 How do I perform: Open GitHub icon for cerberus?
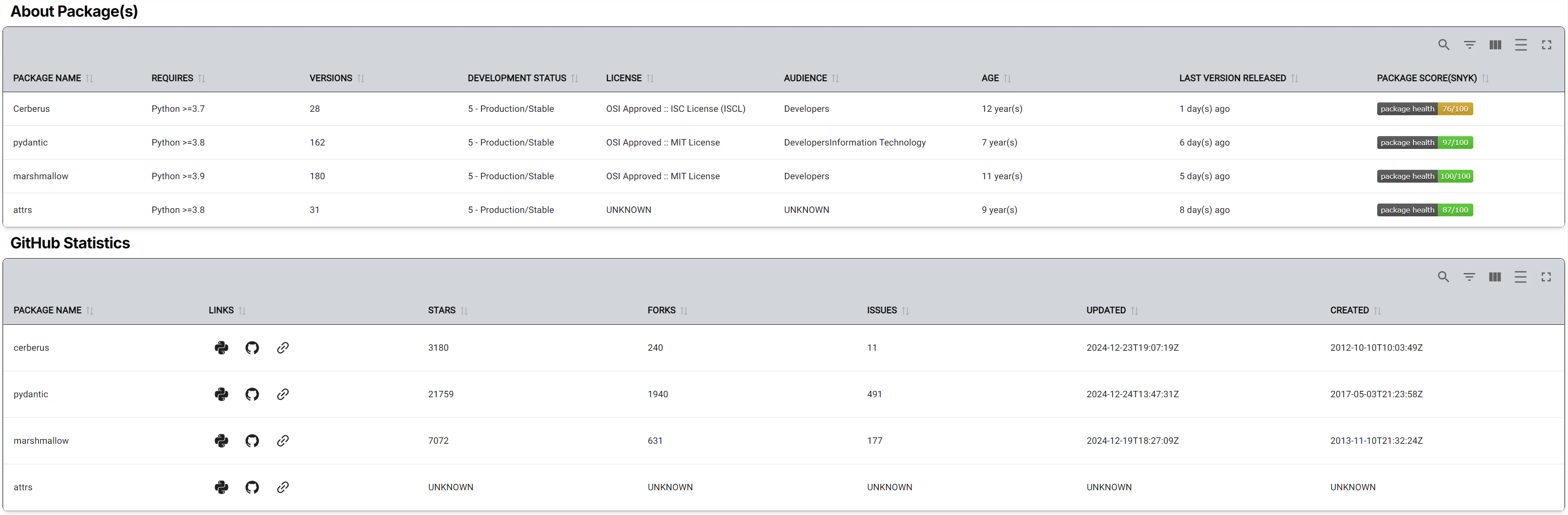click(252, 348)
